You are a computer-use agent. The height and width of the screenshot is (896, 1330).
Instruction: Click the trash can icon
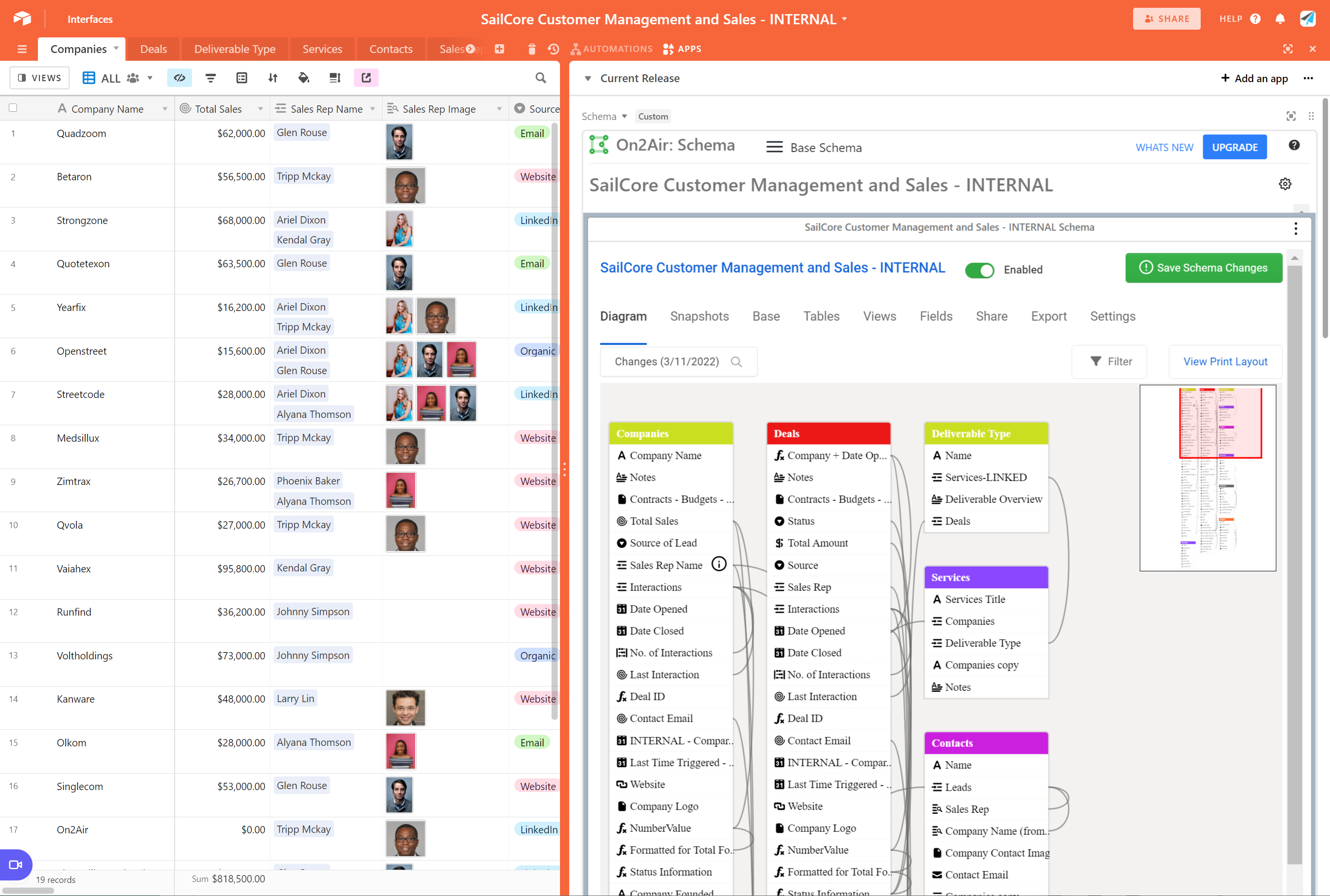pos(531,49)
